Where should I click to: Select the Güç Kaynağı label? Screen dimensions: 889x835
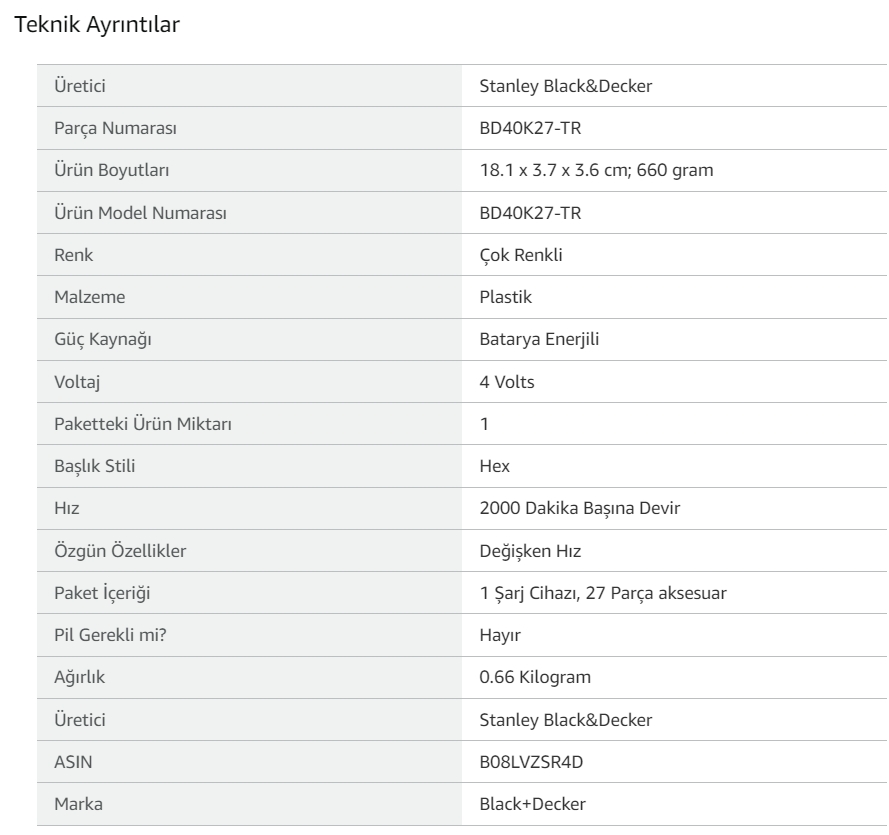(103, 340)
